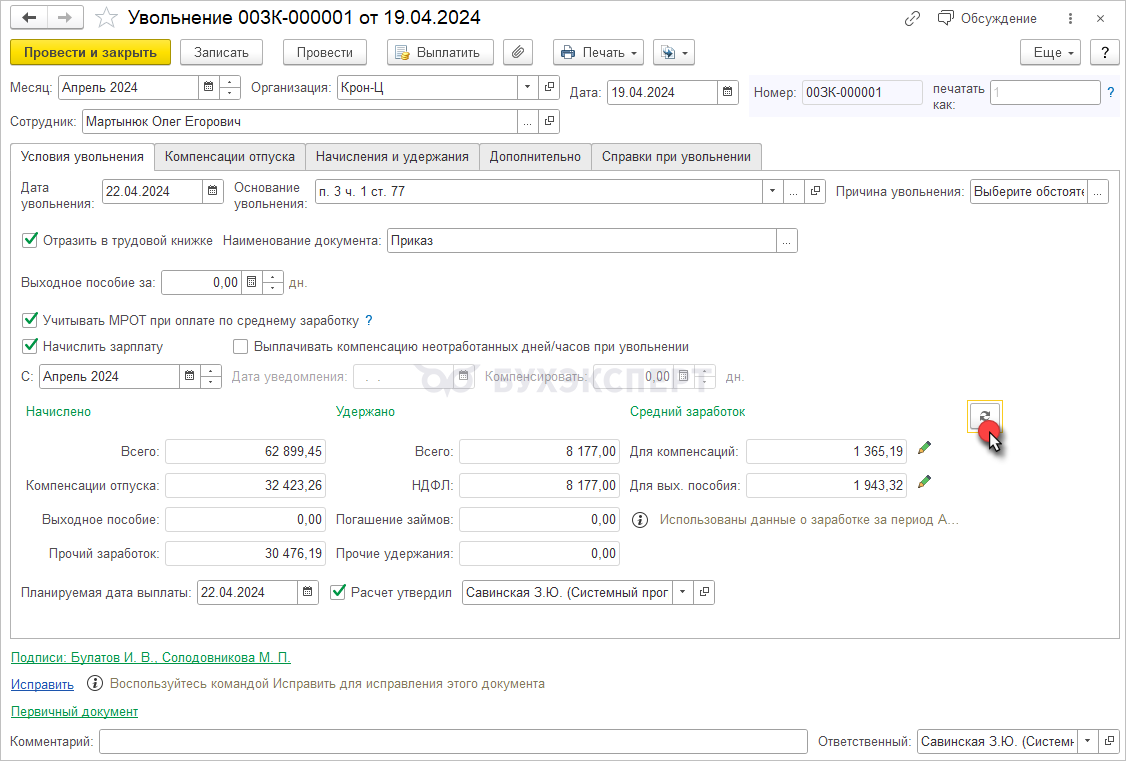Copy document link via chain icon
1126x761 pixels.
911,18
